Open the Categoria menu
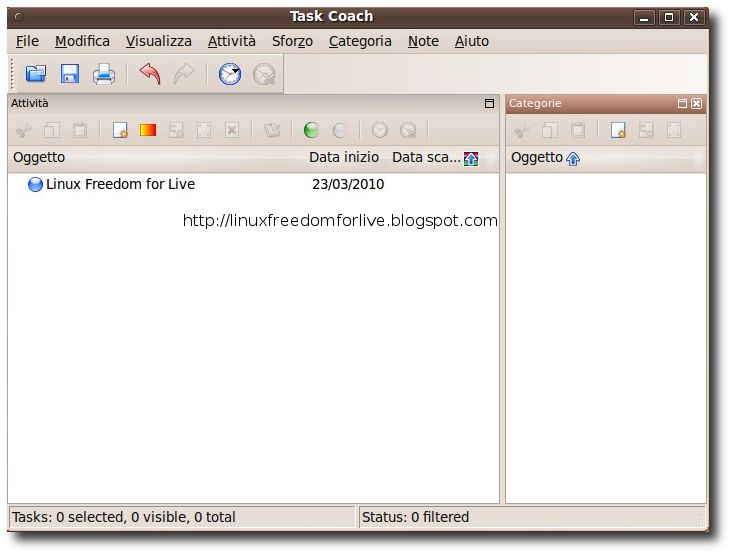The height and width of the screenshot is (555, 732). click(360, 42)
